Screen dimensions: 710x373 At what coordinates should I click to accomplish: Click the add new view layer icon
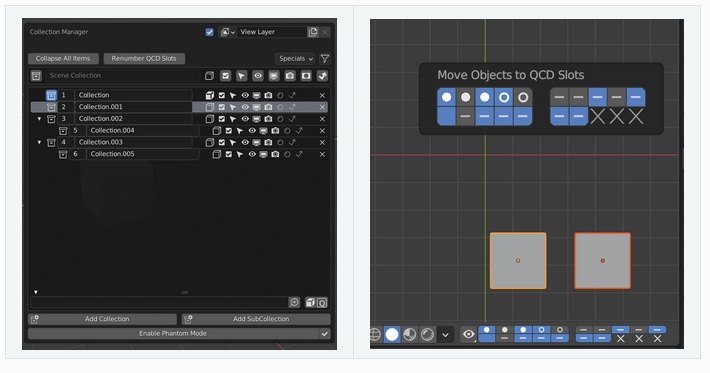(313, 32)
